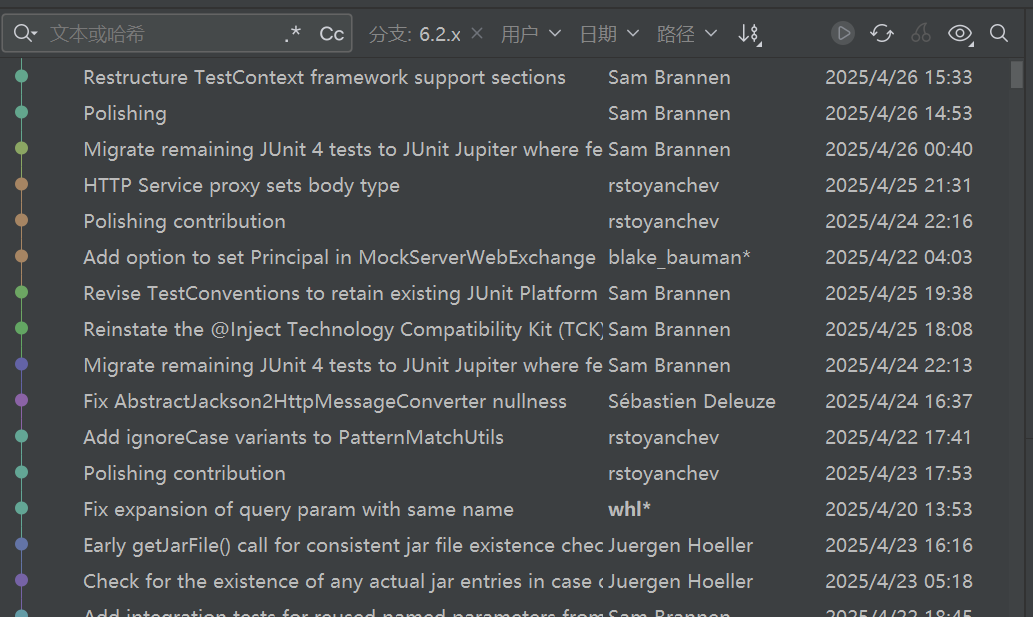The width and height of the screenshot is (1033, 617).
Task: Select the Polishing commit from 14:53
Action: (x=125, y=113)
